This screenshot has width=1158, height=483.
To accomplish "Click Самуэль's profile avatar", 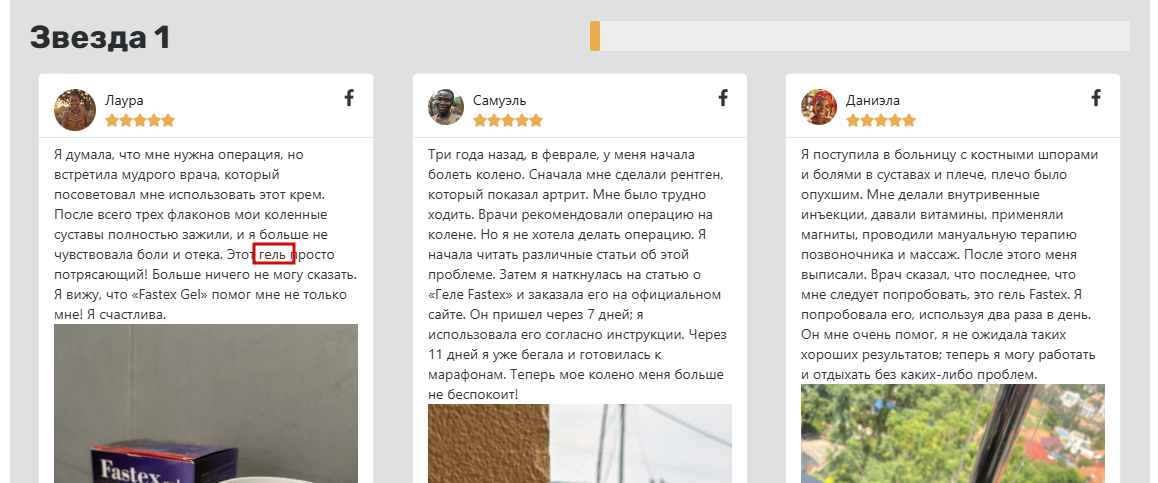I will pos(445,107).
